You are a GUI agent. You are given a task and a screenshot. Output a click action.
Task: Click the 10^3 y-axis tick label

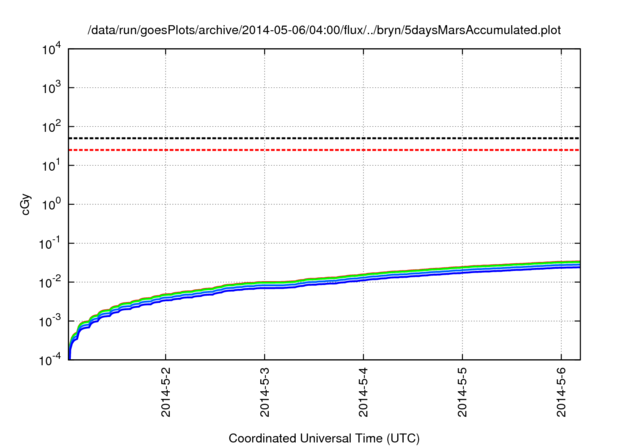tap(51, 87)
